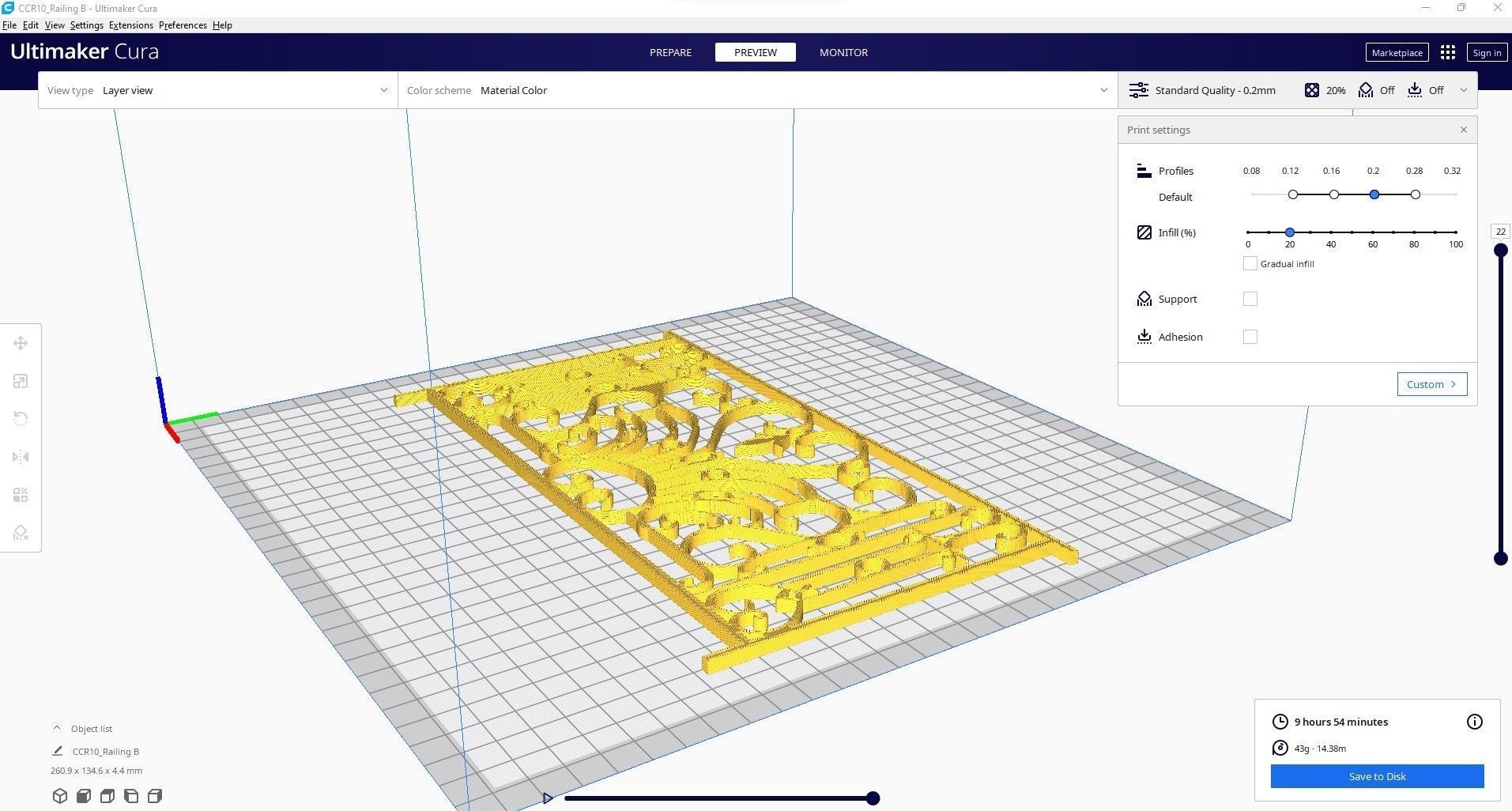1512x811 pixels.
Task: Click the 9 hours 54 minutes estimate
Action: point(1340,722)
